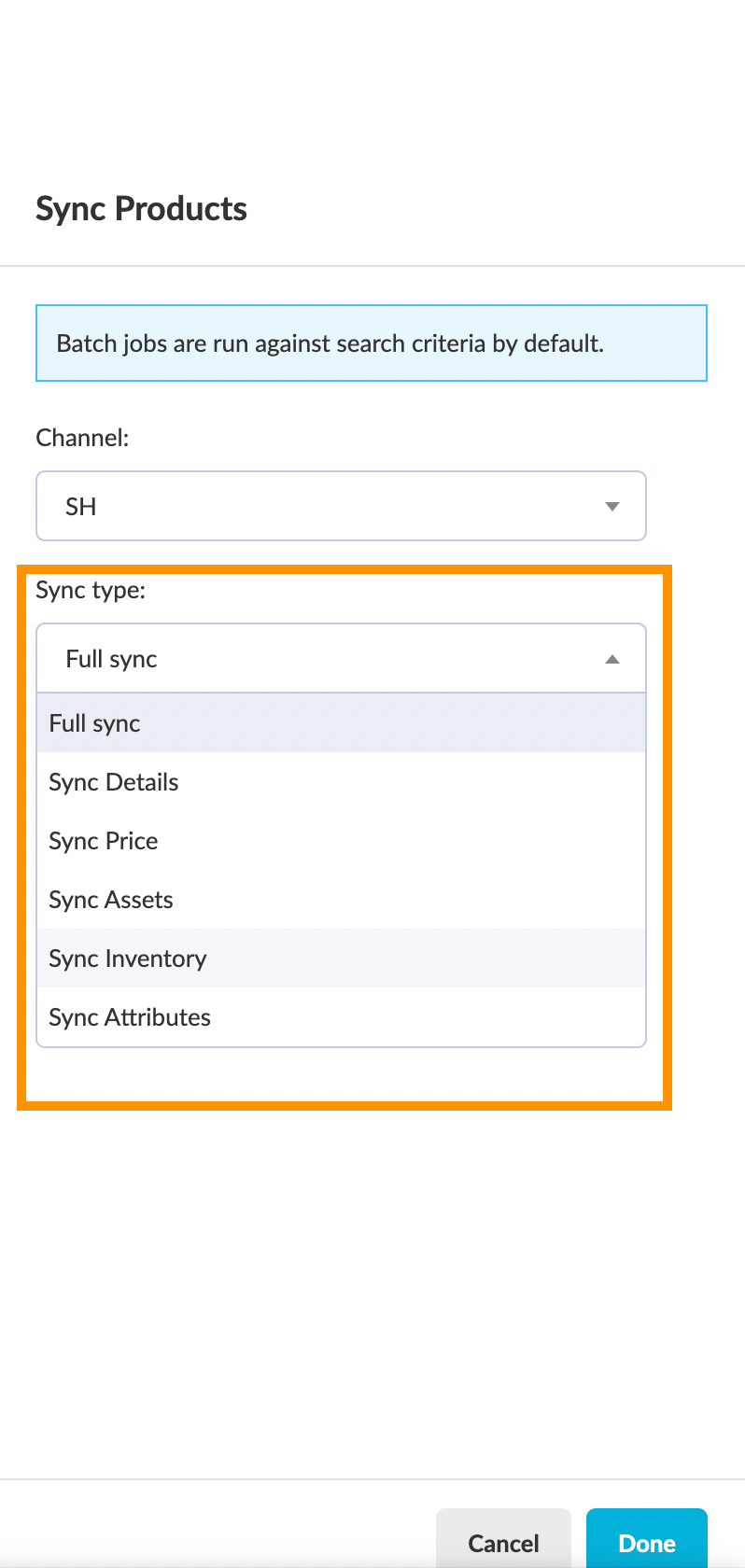This screenshot has height=1568, width=745.
Task: Click the Channel: field label
Action: tap(82, 438)
